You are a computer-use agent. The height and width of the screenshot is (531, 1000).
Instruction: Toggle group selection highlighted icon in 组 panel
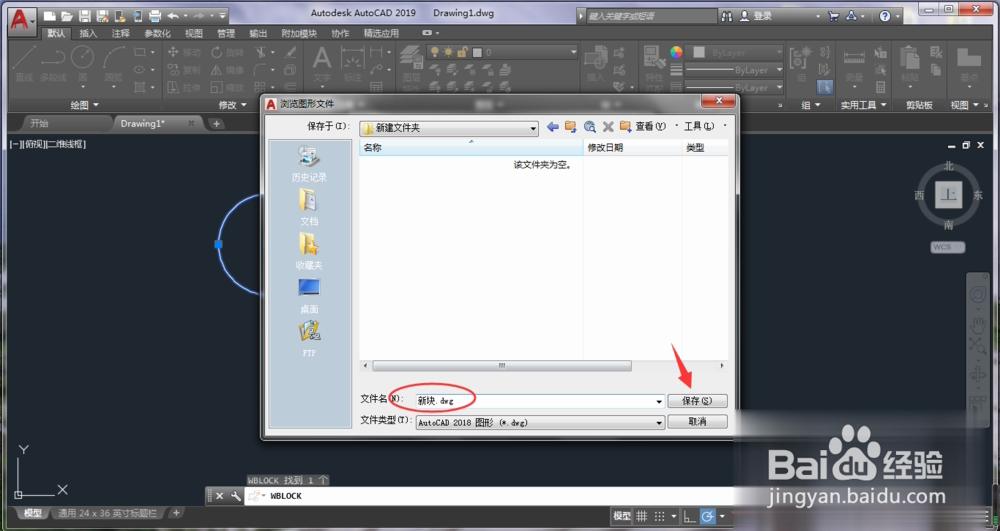point(825,87)
